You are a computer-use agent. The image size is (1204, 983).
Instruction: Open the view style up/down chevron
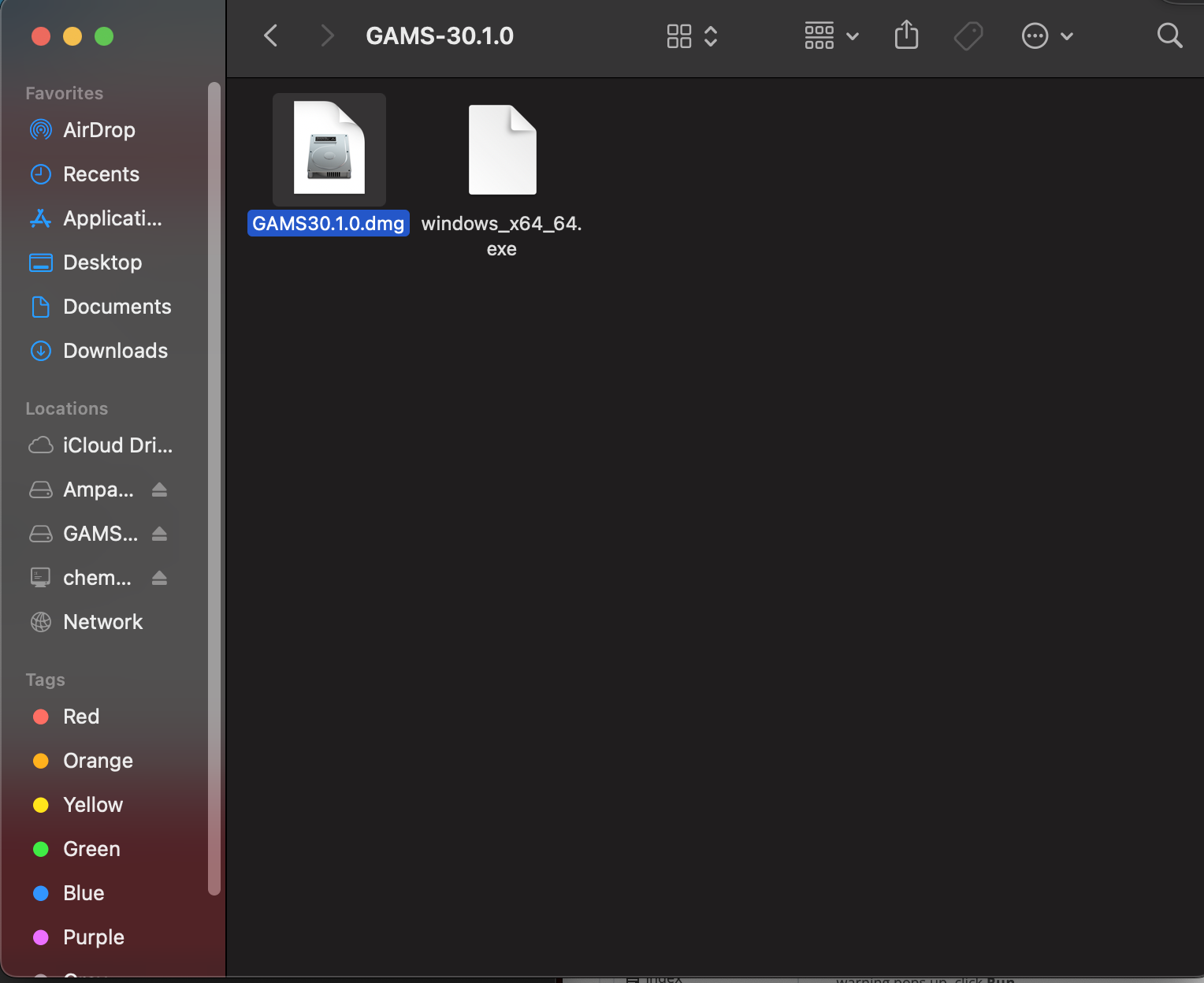(711, 35)
